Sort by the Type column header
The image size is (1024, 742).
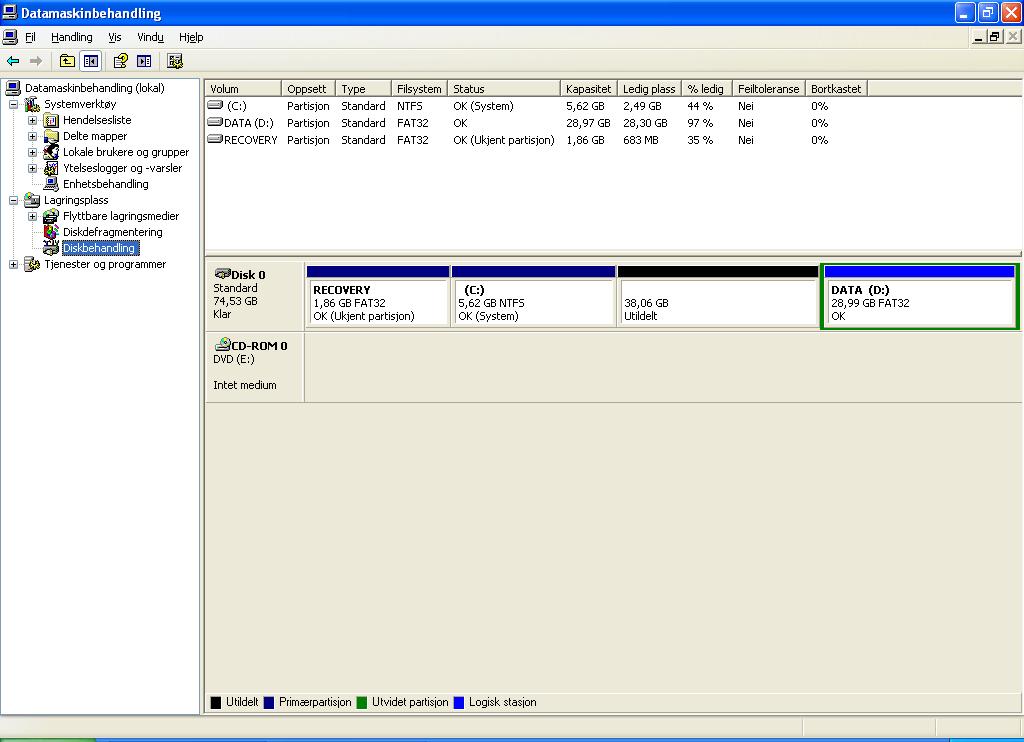(363, 89)
